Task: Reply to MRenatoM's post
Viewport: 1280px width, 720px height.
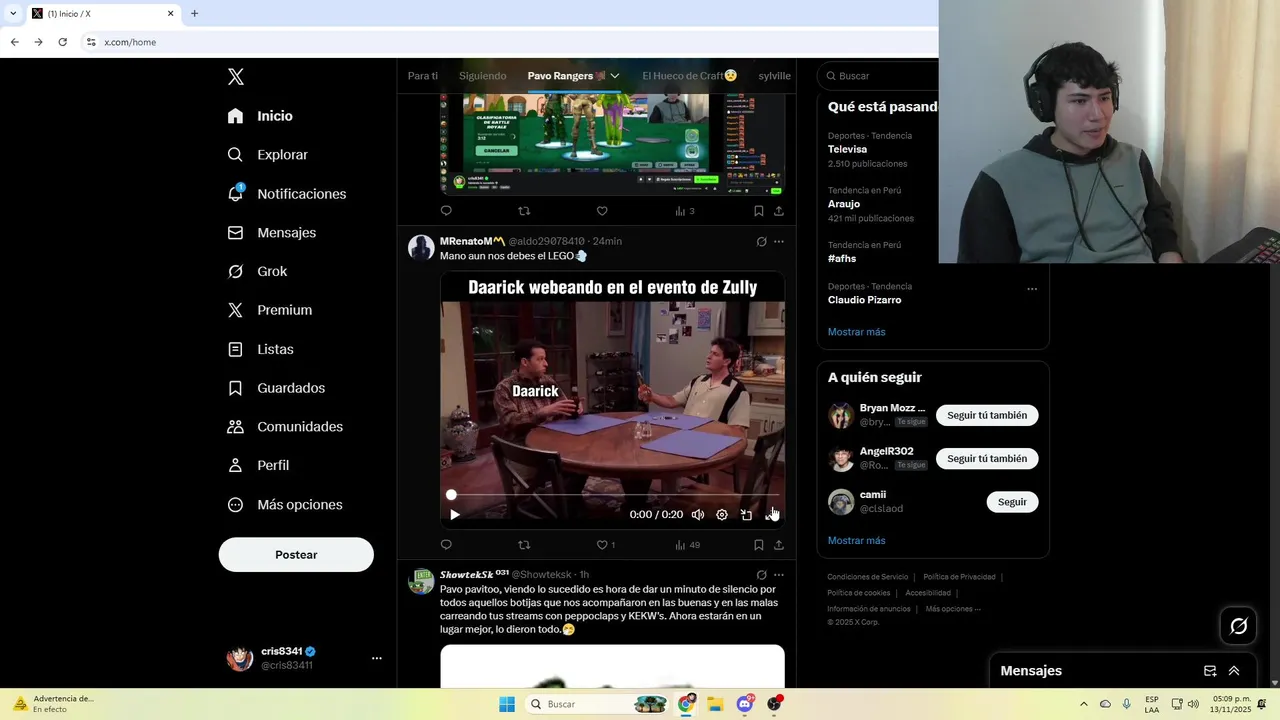Action: coord(446,545)
